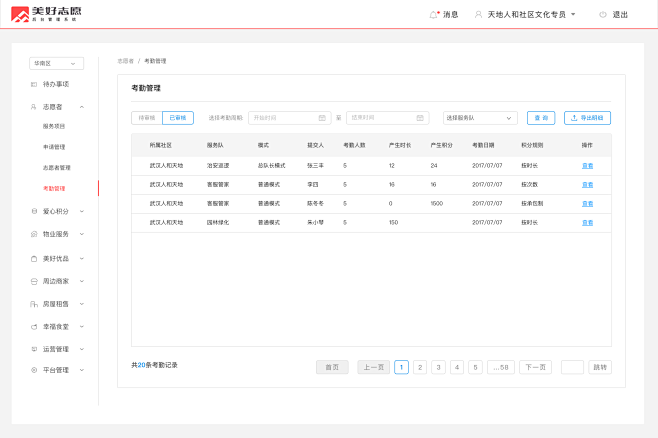
Task: Open the calendar icon in the end time field
Action: (x=420, y=118)
